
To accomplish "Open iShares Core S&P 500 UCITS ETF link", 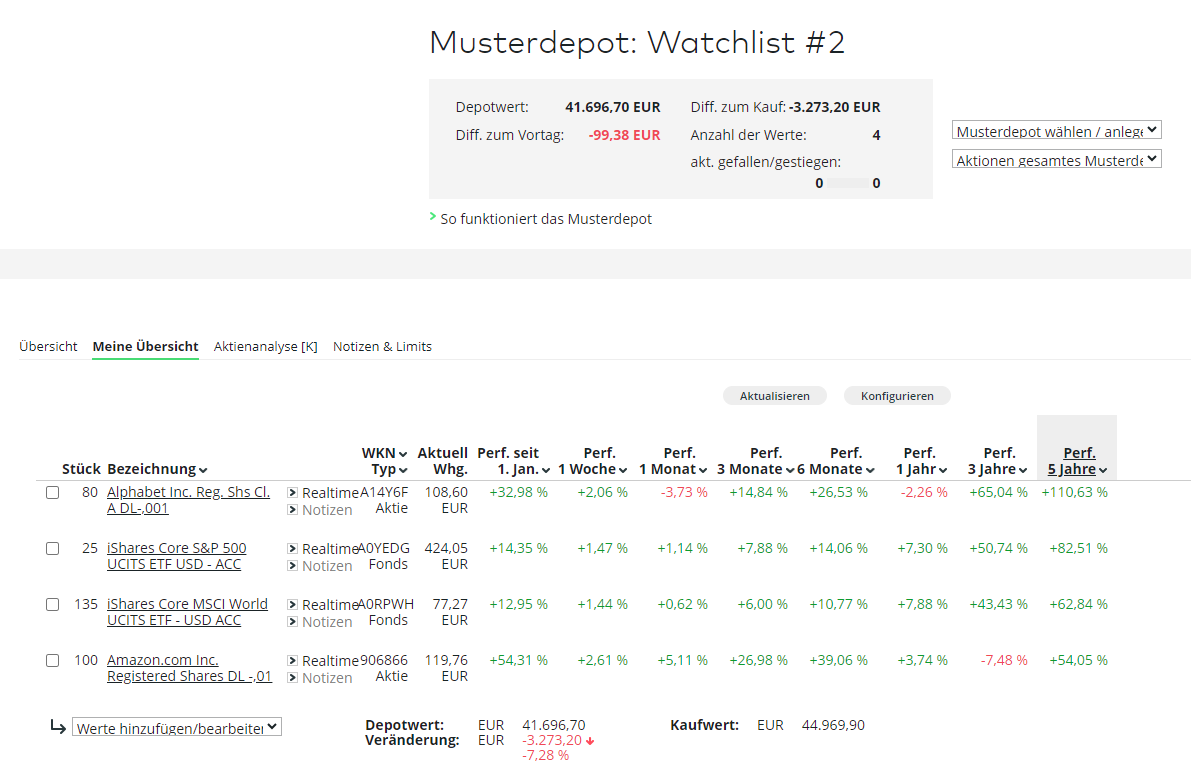I will [x=177, y=556].
